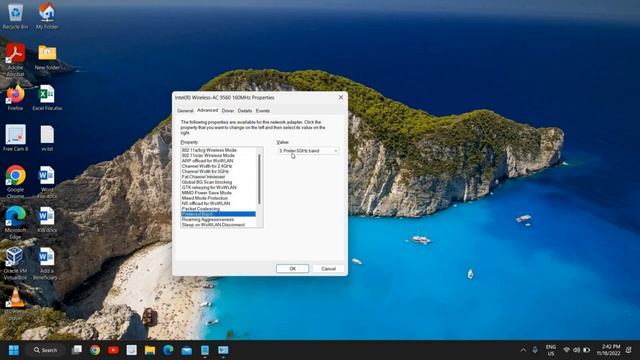Open YouTube app in the taskbar
Screen dimensions: 640x360
(x=113, y=350)
